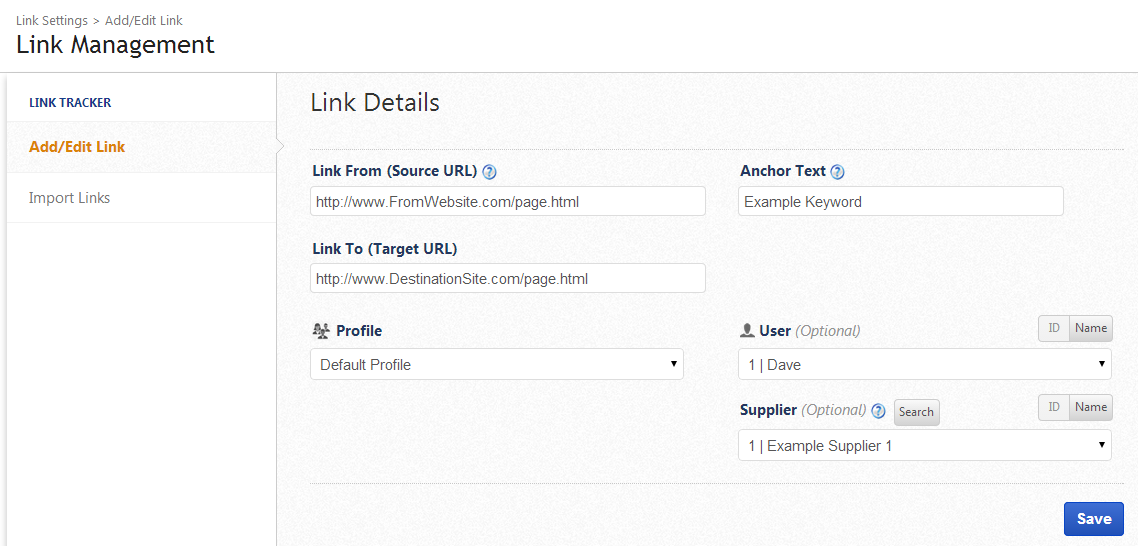Viewport: 1138px width, 546px height.
Task: Select Add/Edit Link in sidebar
Action: [x=77, y=147]
